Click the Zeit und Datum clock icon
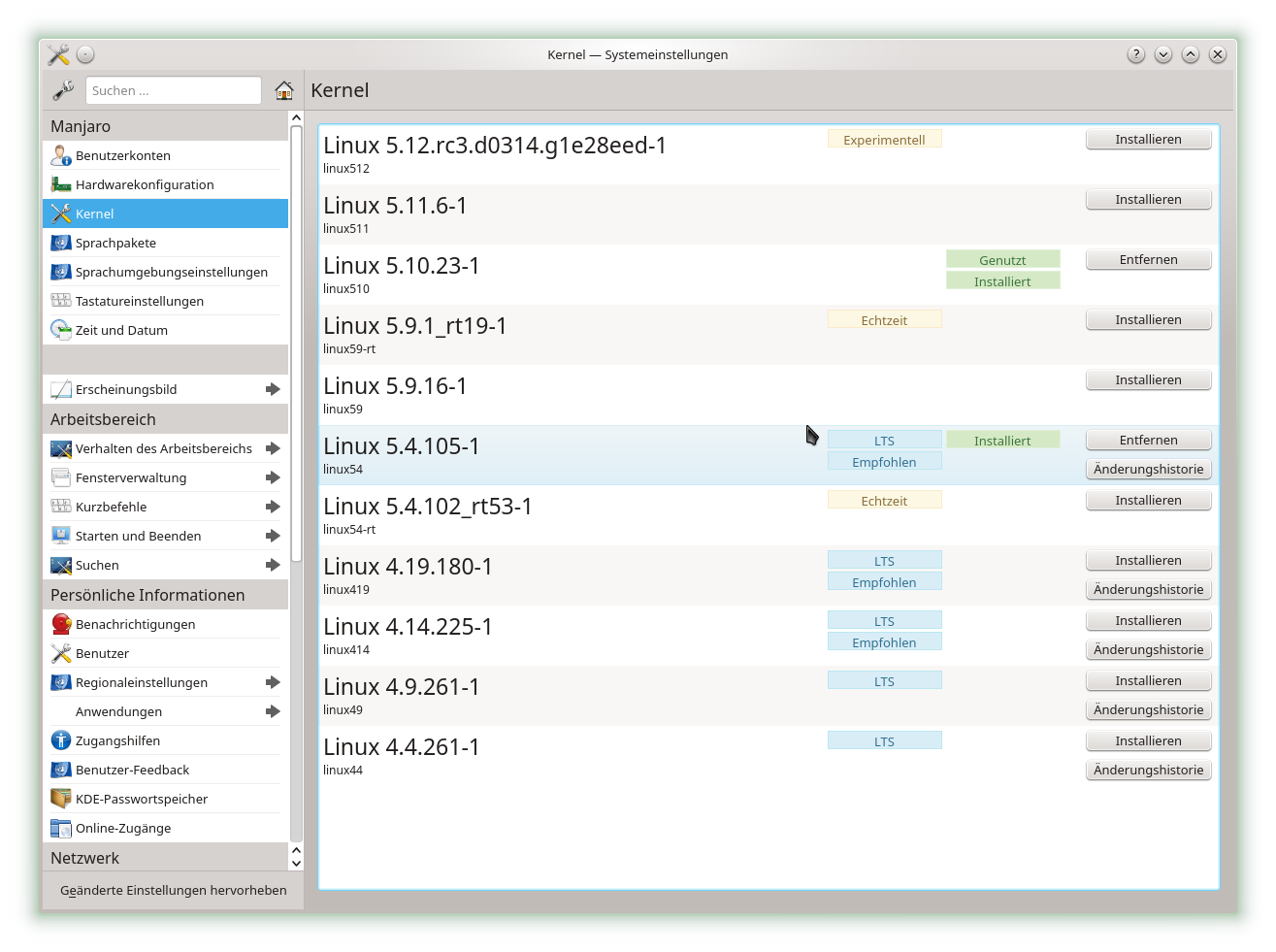The height and width of the screenshot is (952, 1276). (x=61, y=330)
